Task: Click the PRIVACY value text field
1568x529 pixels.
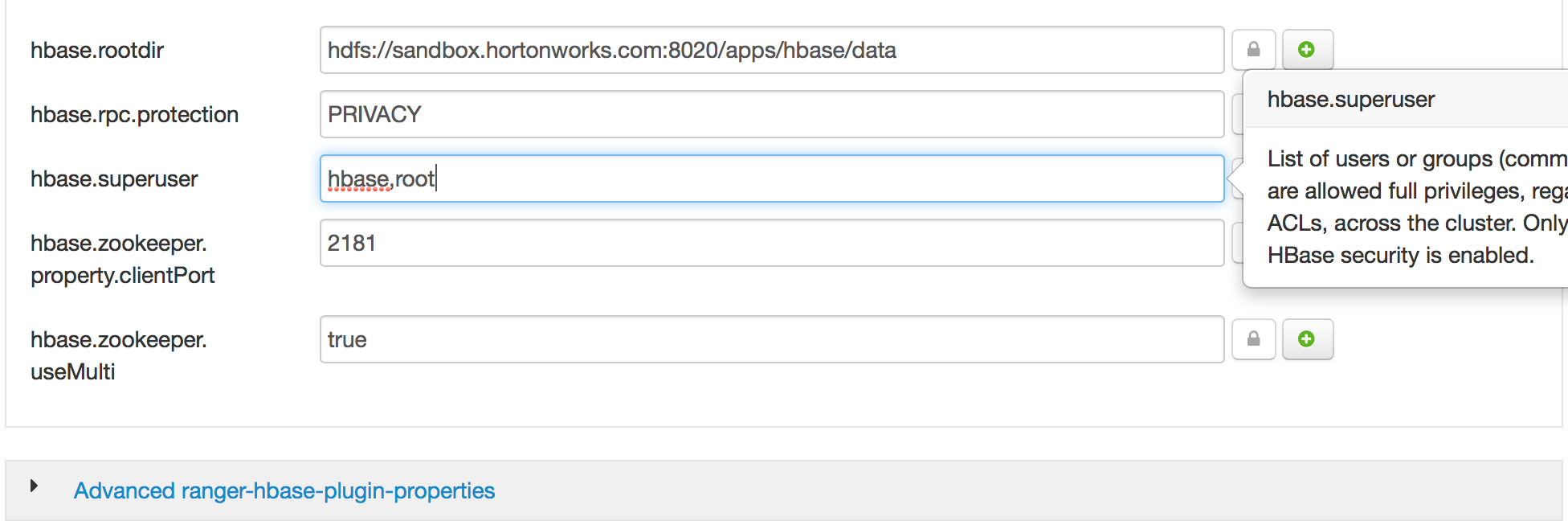Action: click(771, 114)
